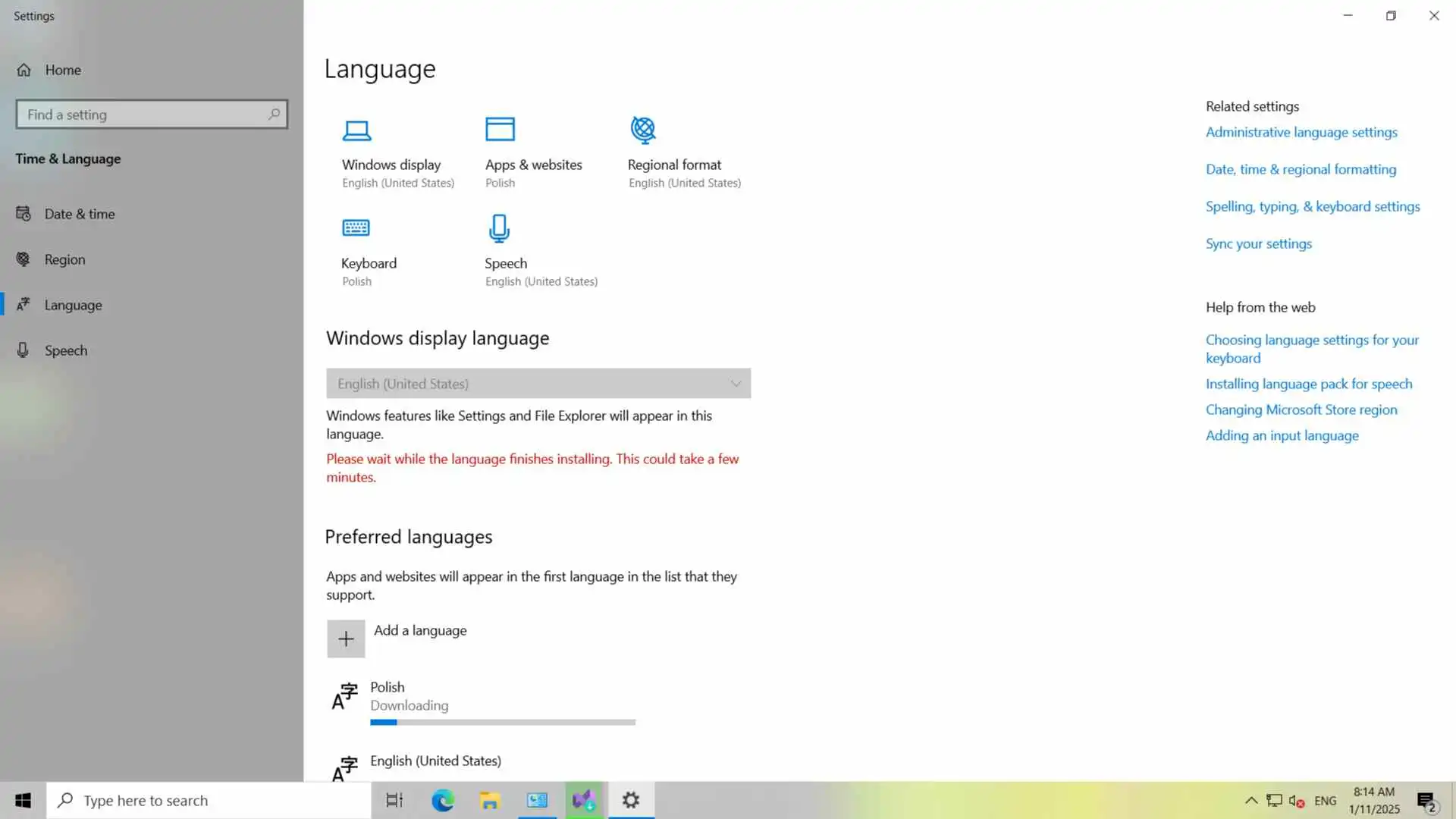Screen dimensions: 1456x819
Task: Go to Date & time settings page
Action: click(x=80, y=214)
